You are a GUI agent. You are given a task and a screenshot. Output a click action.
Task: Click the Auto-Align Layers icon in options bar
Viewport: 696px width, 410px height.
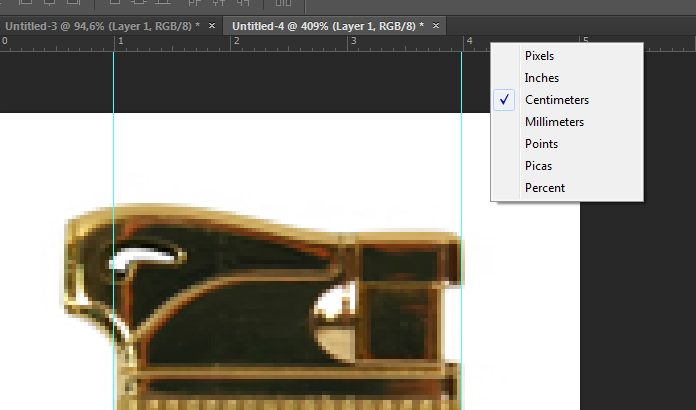283,4
